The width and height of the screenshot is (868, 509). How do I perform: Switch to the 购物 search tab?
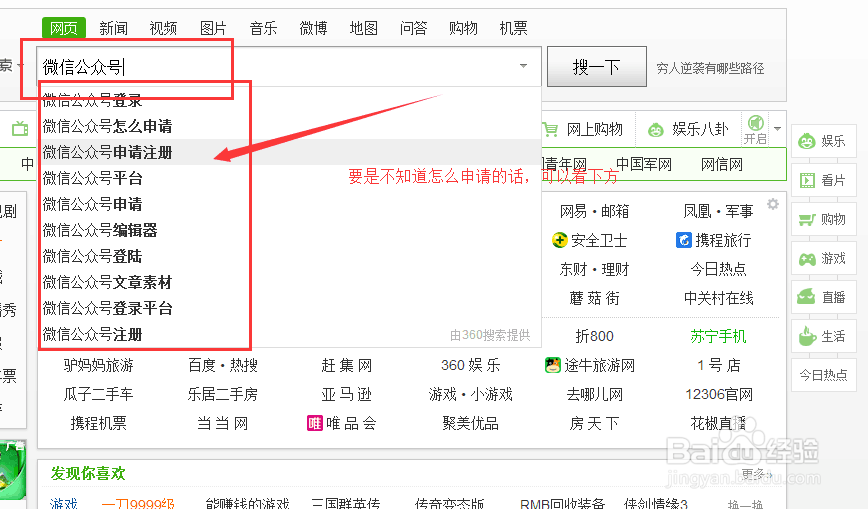(x=463, y=28)
